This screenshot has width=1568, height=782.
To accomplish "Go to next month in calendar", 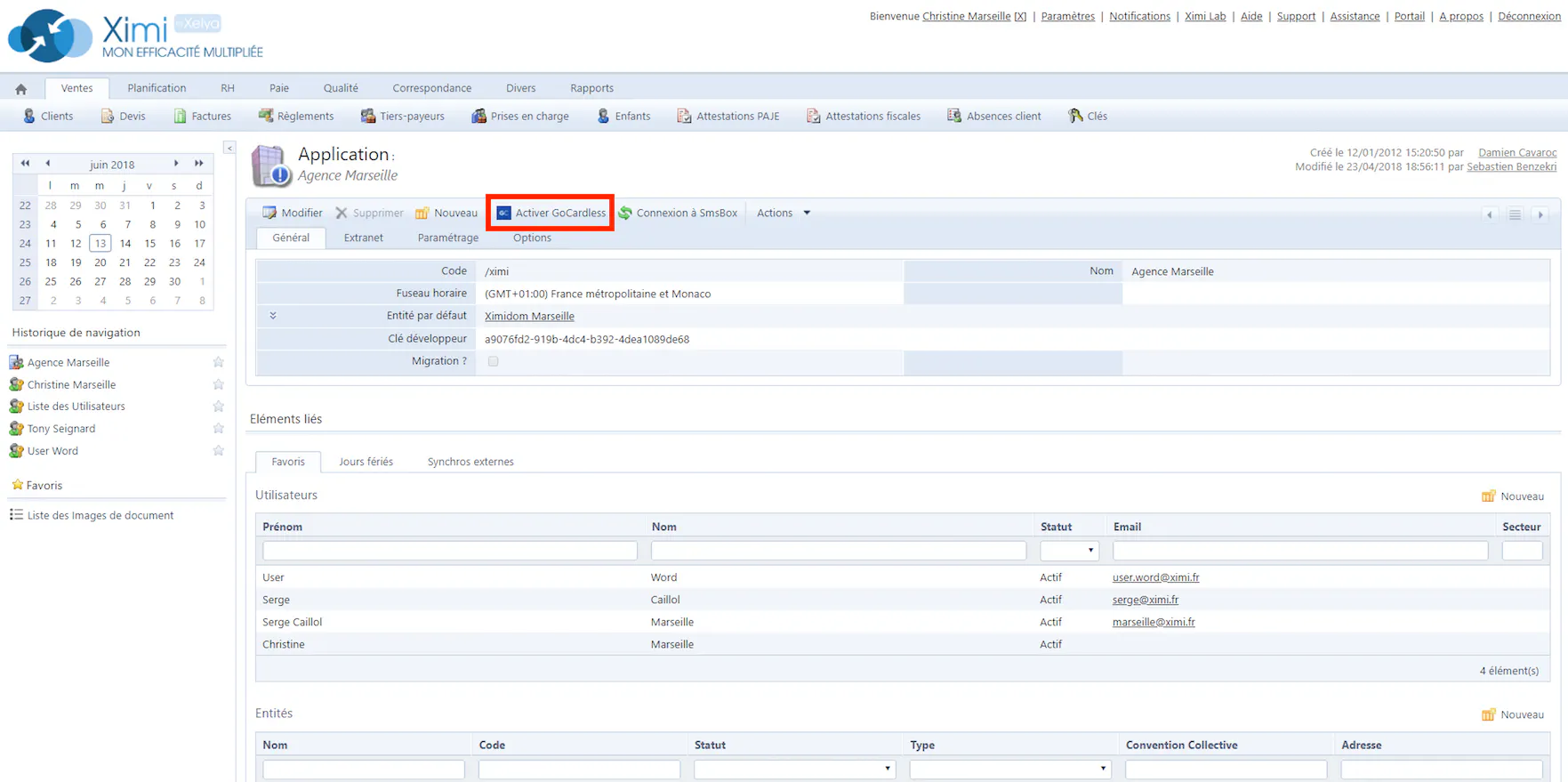I will [x=176, y=164].
